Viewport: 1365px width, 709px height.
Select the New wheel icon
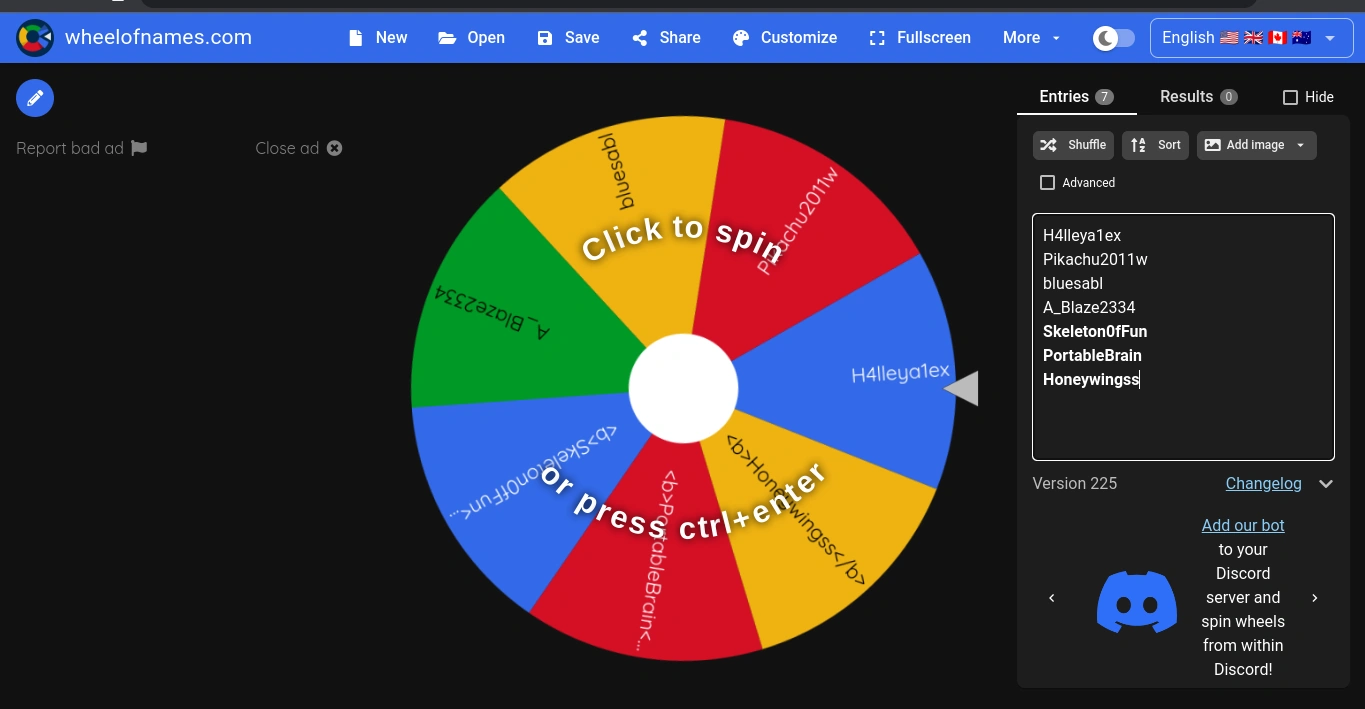click(x=355, y=37)
